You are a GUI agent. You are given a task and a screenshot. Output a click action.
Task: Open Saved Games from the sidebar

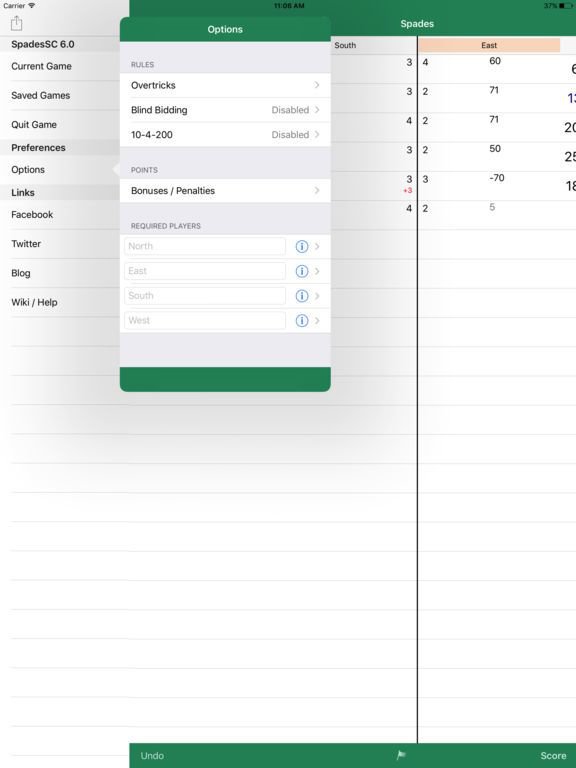pyautogui.click(x=41, y=96)
